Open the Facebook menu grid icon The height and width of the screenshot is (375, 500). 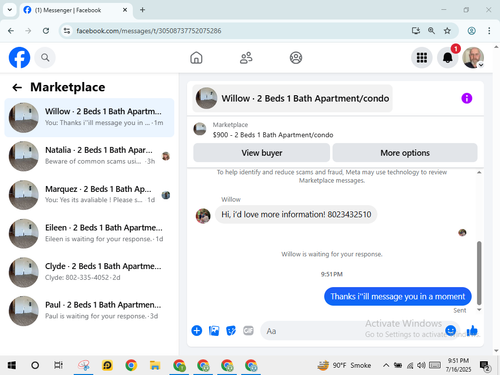tap(422, 58)
